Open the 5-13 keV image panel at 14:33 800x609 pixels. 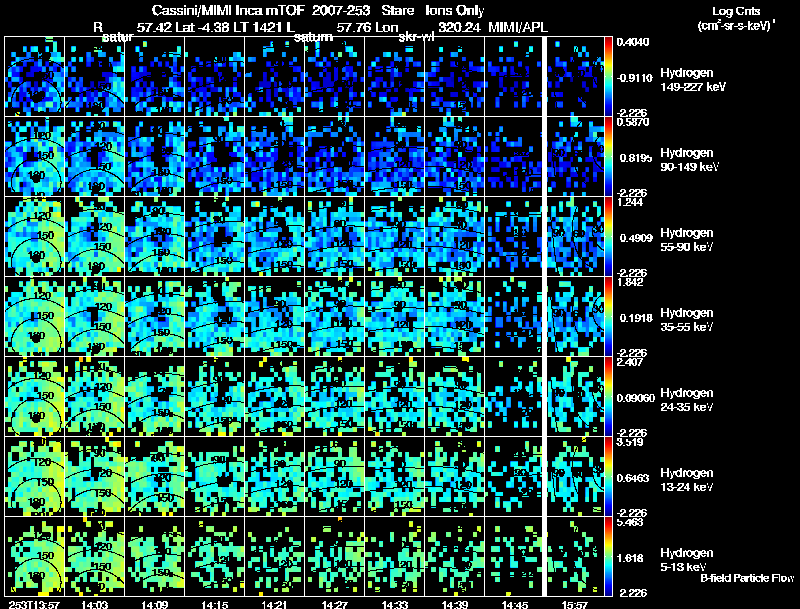click(x=394, y=556)
